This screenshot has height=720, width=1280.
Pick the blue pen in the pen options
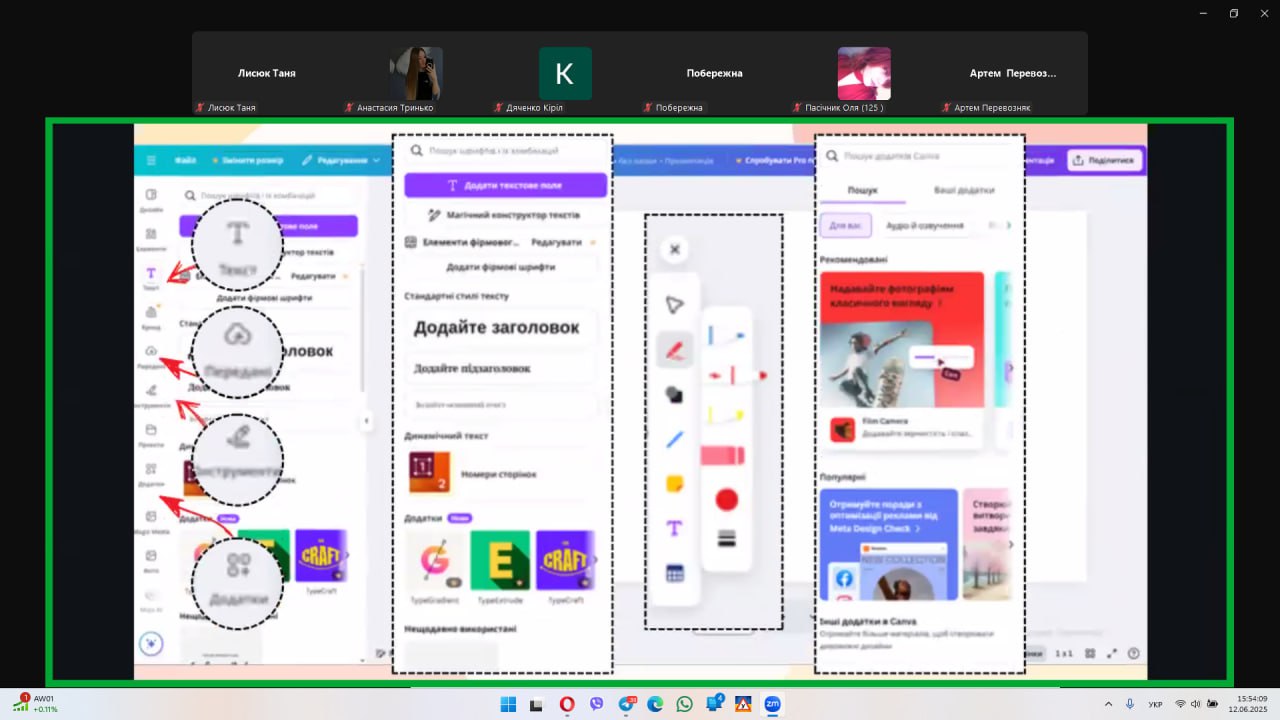[727, 337]
